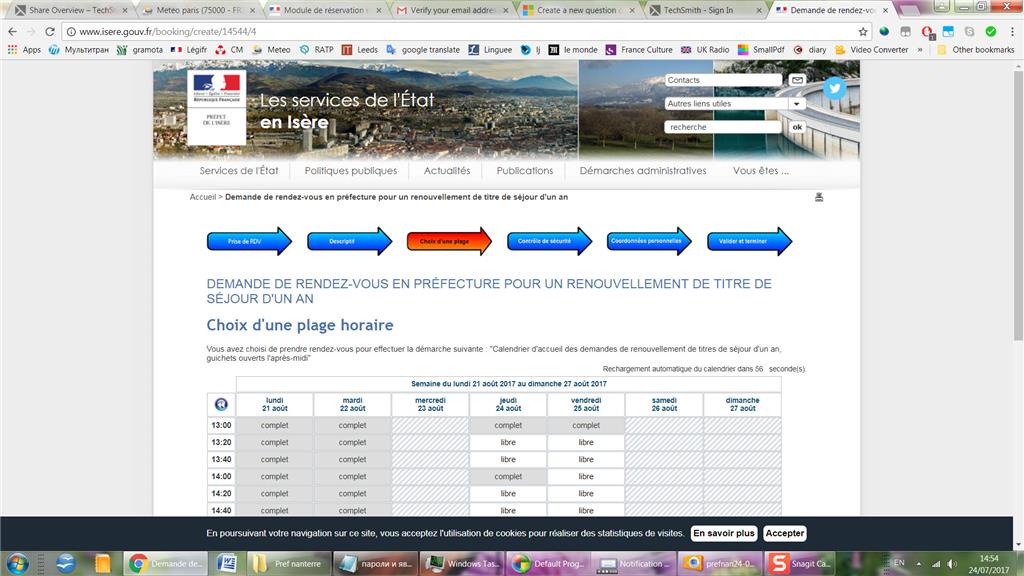Show more bookmarks with the double chevron
The image size is (1024, 576).
[920, 50]
